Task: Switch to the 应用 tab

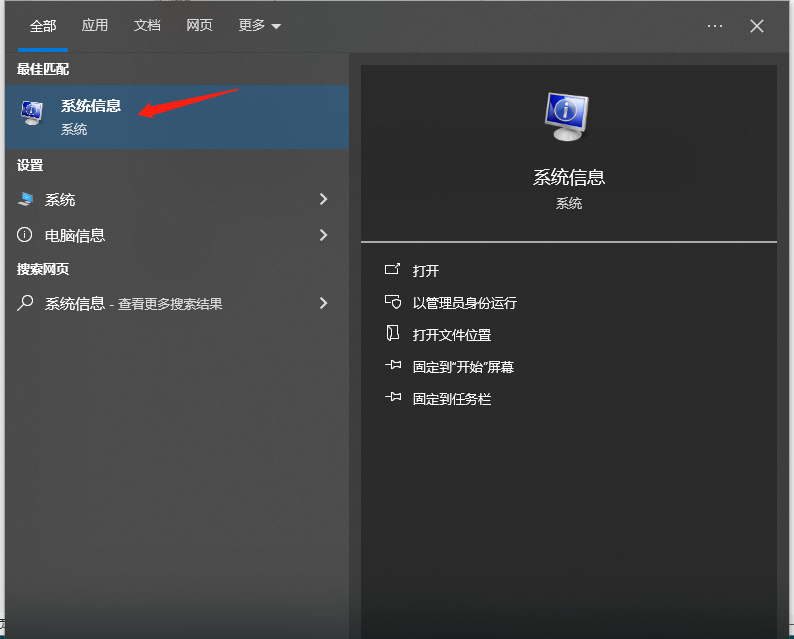Action: 95,25
